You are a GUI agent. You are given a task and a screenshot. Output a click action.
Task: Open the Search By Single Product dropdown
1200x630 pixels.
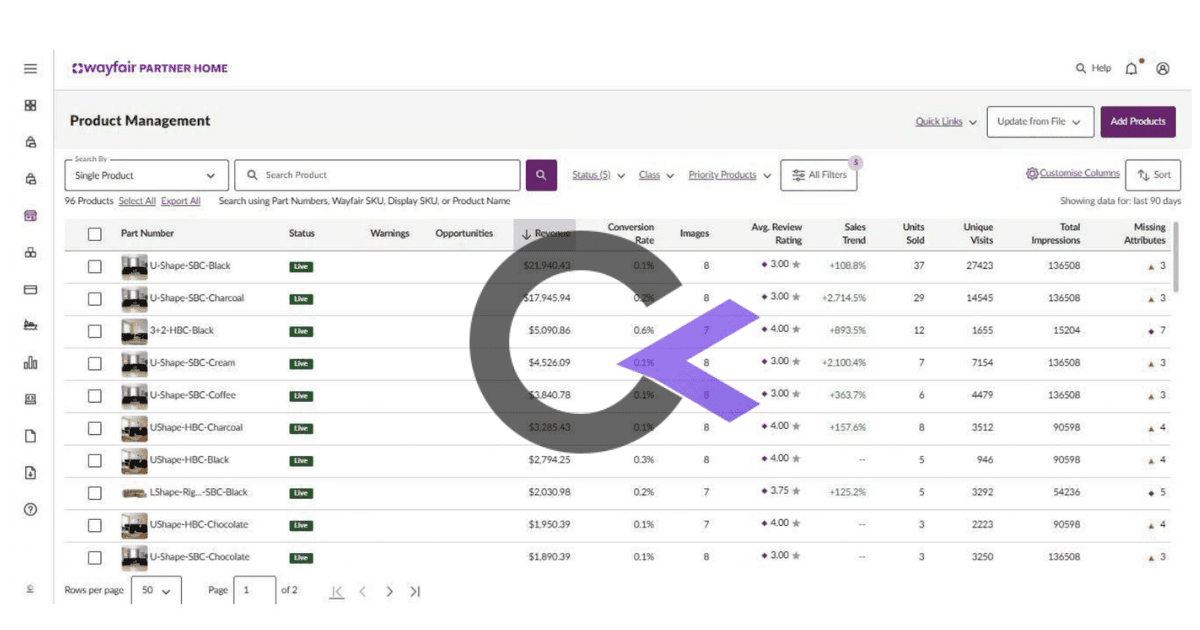[x=147, y=175]
